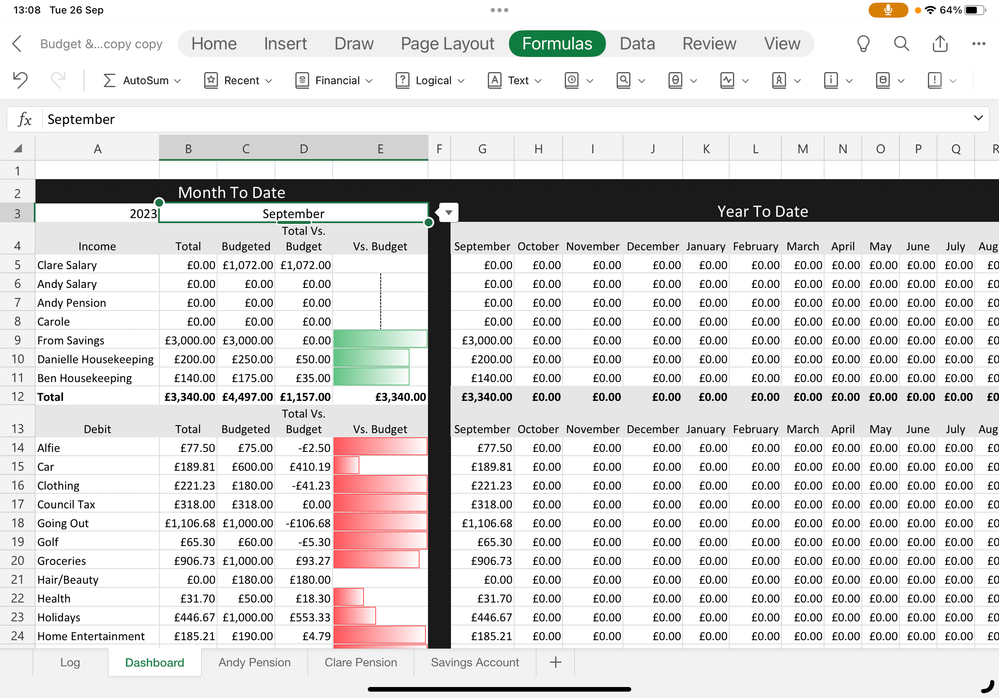This screenshot has width=999, height=698.
Task: Open Recent functions list
Action: pos(238,80)
